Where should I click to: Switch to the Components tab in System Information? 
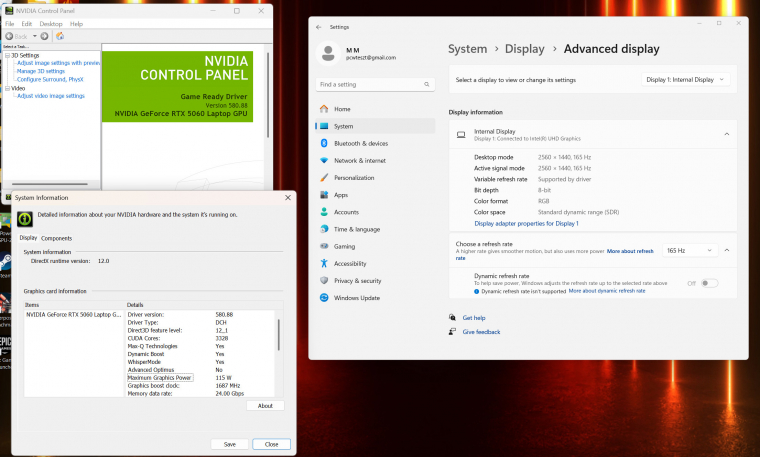56,238
